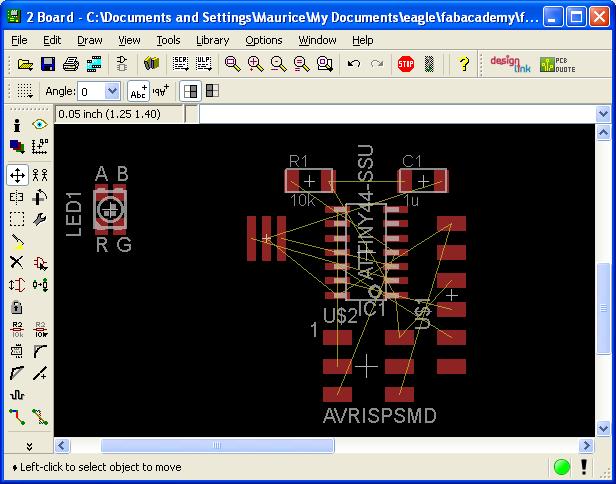Click the traffic light Go icon

coord(429,63)
